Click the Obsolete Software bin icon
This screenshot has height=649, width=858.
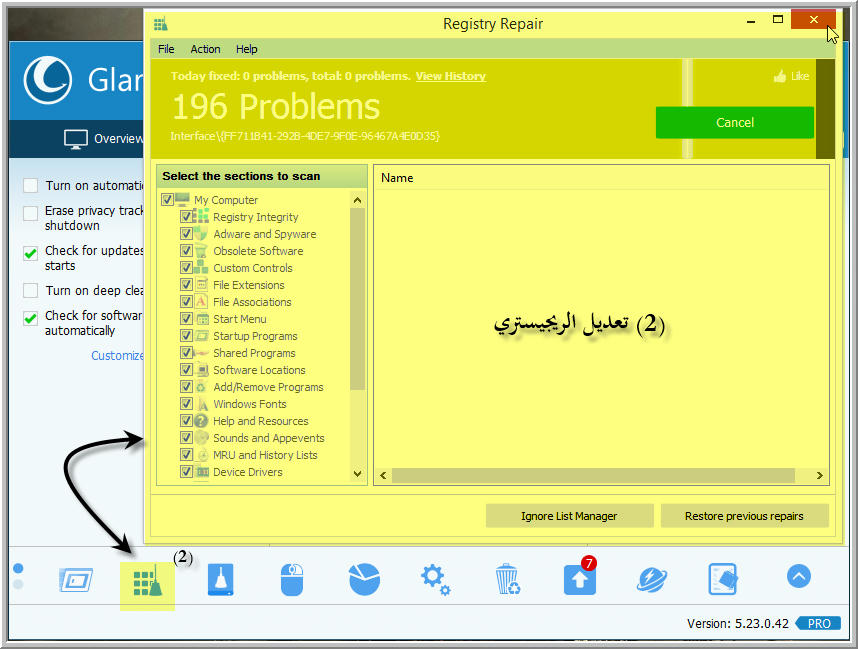[201, 251]
